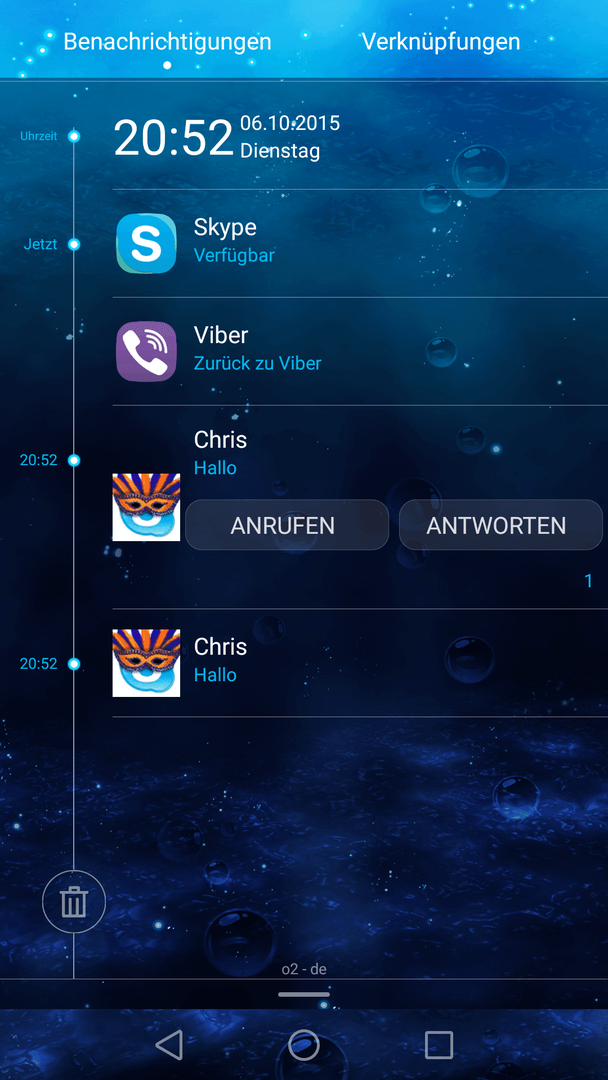
Task: Clear notifications with the trash can icon
Action: [74, 902]
